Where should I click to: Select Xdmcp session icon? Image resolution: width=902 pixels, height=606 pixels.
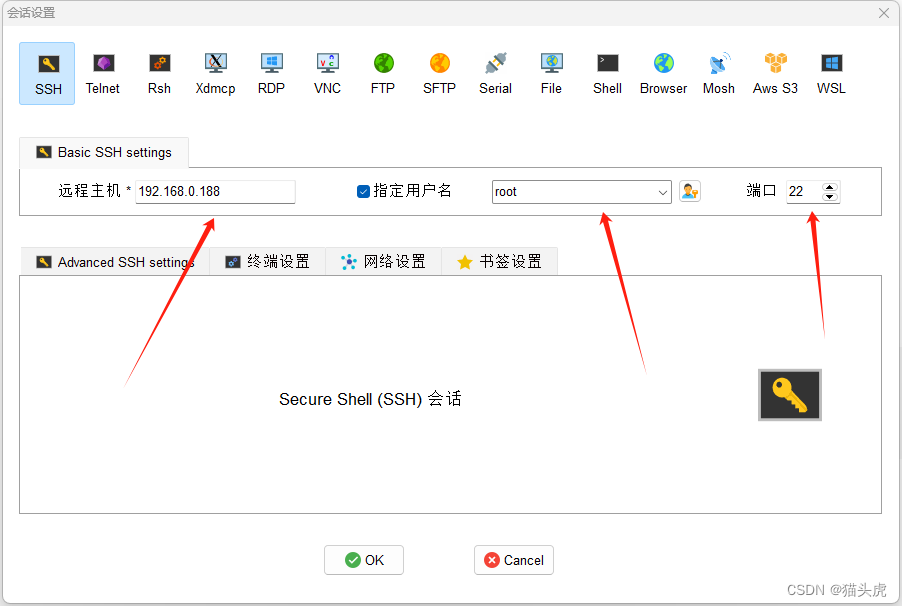tap(215, 74)
